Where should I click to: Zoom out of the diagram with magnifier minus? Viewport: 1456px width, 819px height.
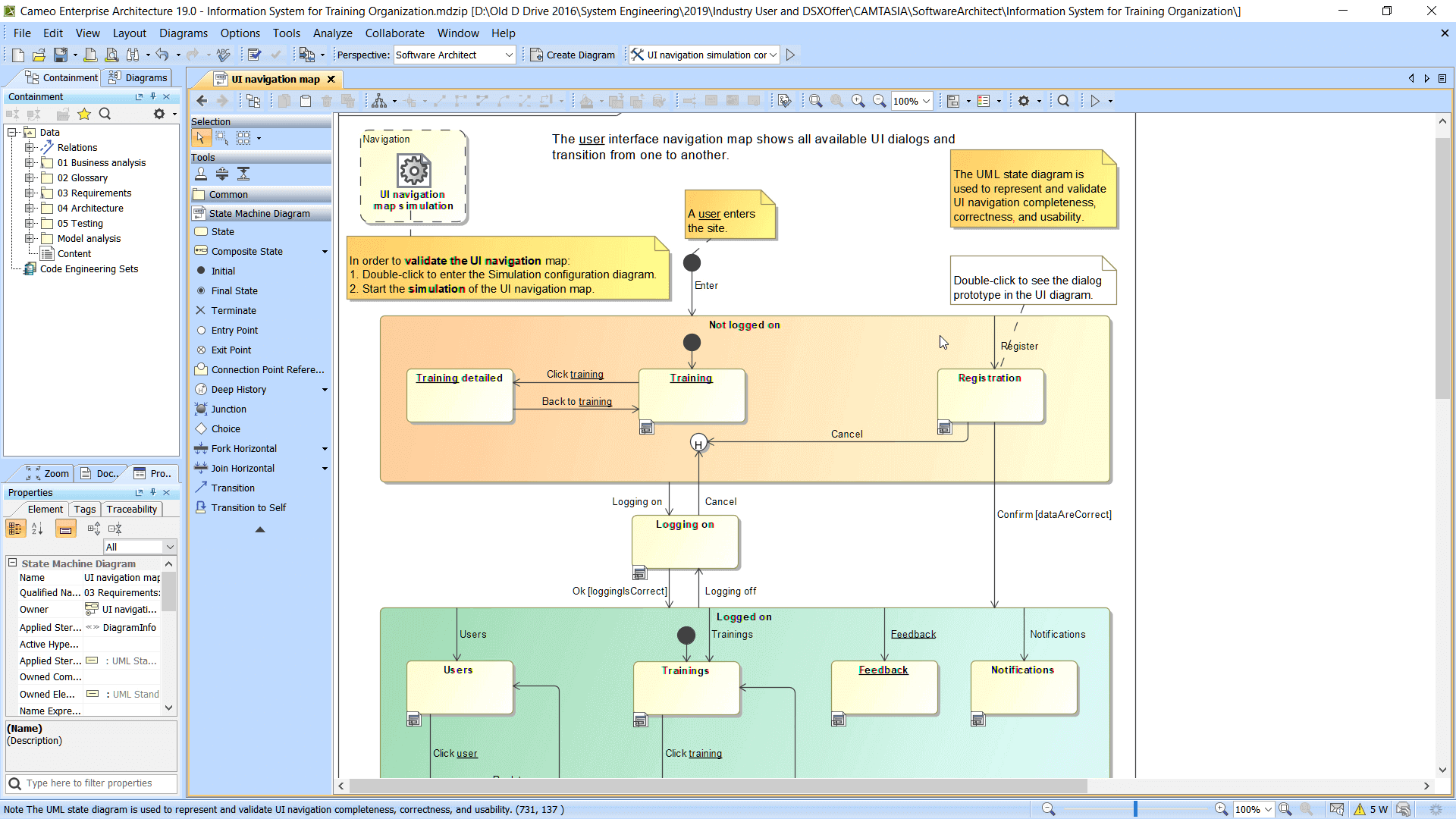[x=880, y=101]
